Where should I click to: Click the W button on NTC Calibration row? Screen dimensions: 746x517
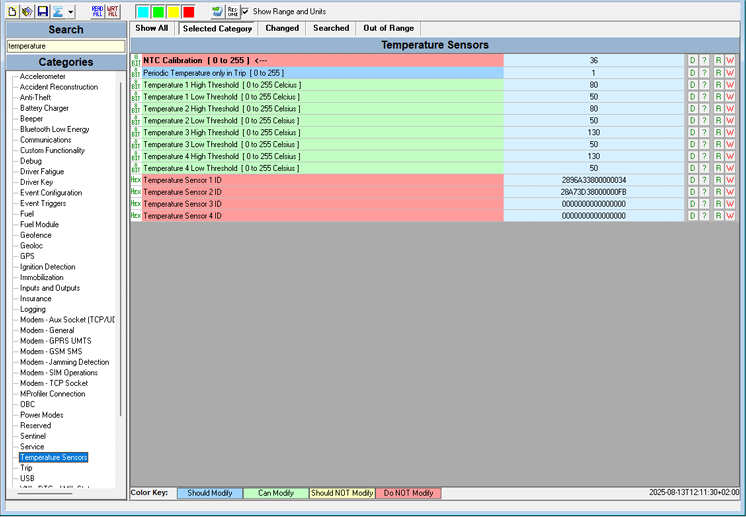tap(730, 61)
